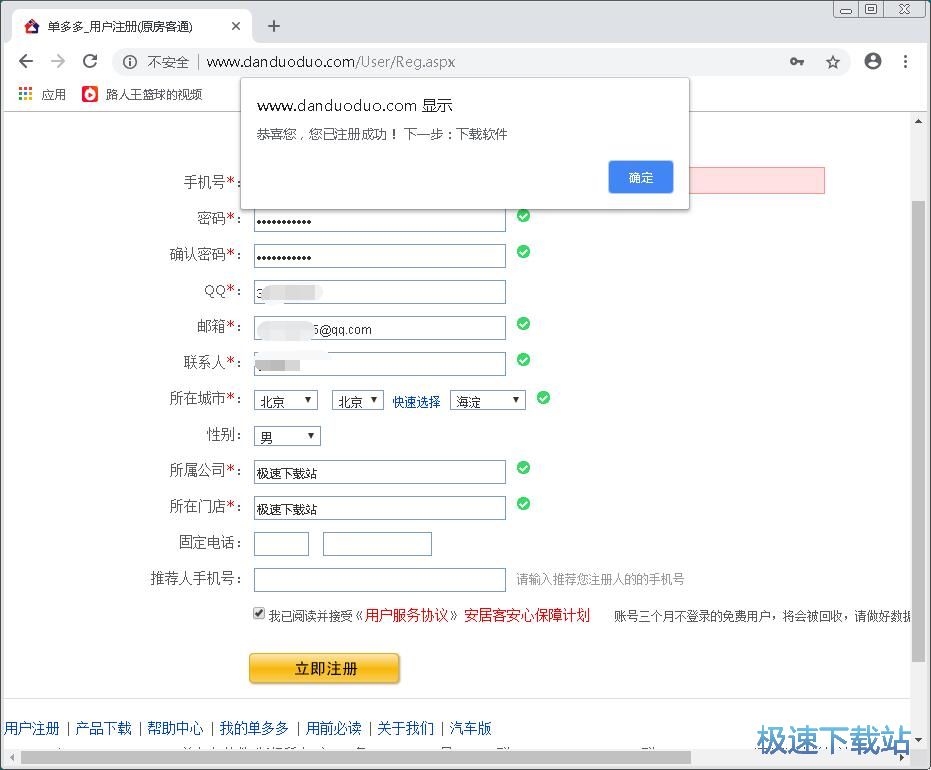Click the 固定电话 area code field

pyautogui.click(x=281, y=544)
